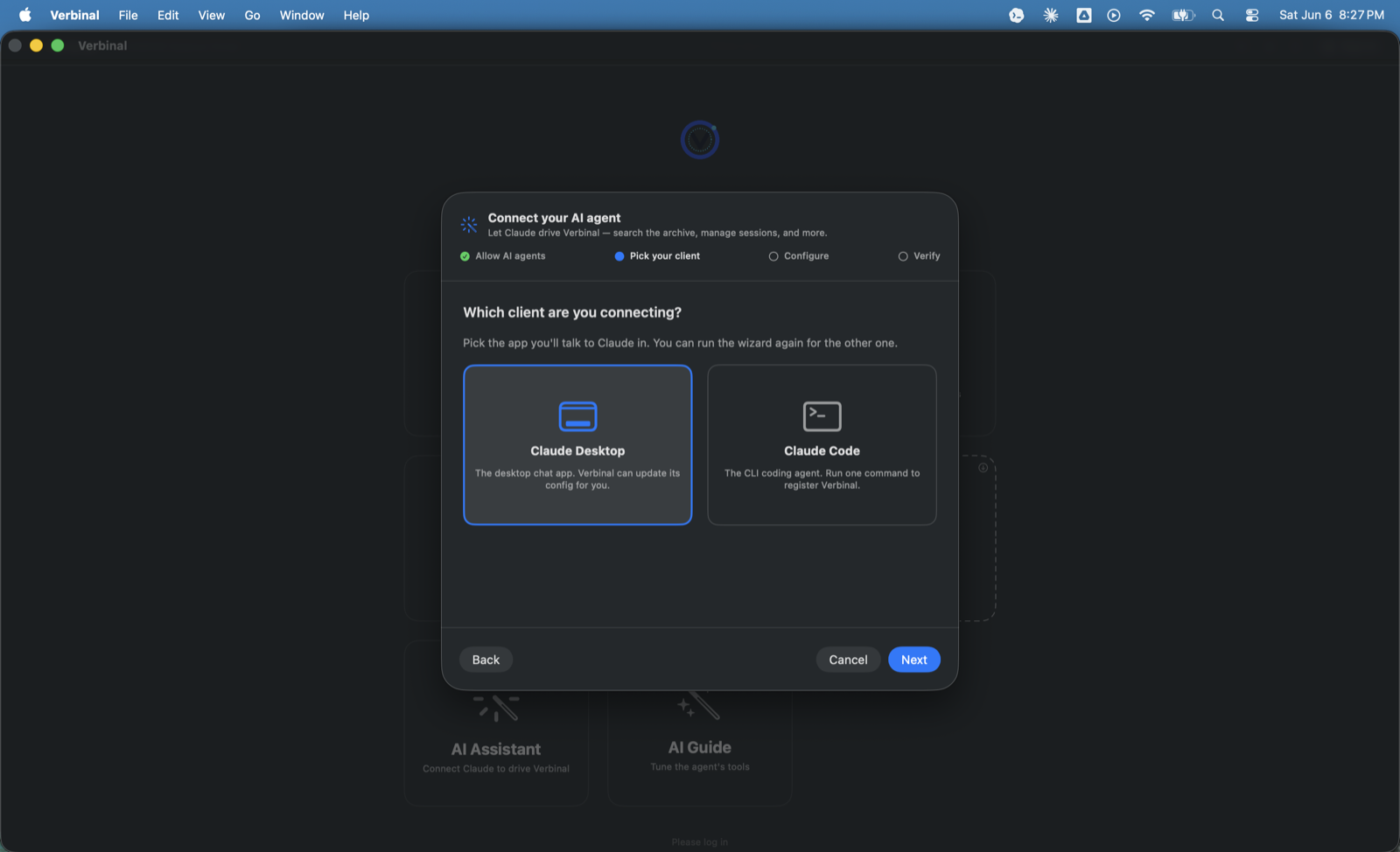Click the Claude Code terminal icon
Screen dimensions: 1400x852
point(822,416)
